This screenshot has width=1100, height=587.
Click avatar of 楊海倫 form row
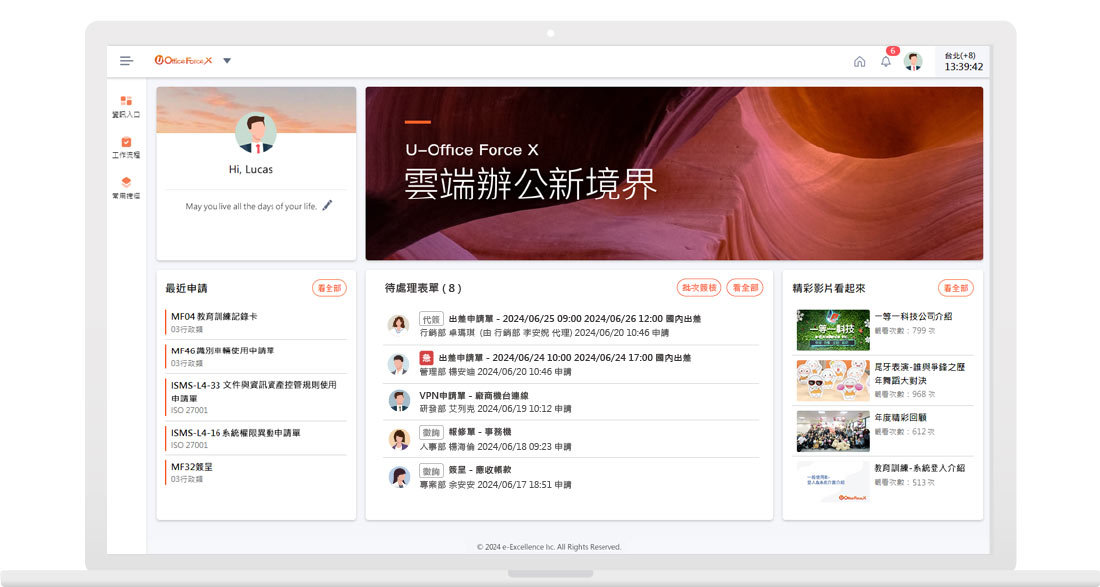[x=398, y=439]
